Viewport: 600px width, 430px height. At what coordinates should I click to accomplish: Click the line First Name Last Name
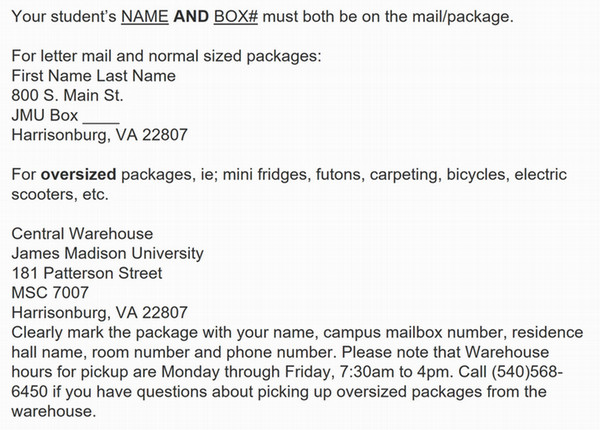tap(93, 75)
